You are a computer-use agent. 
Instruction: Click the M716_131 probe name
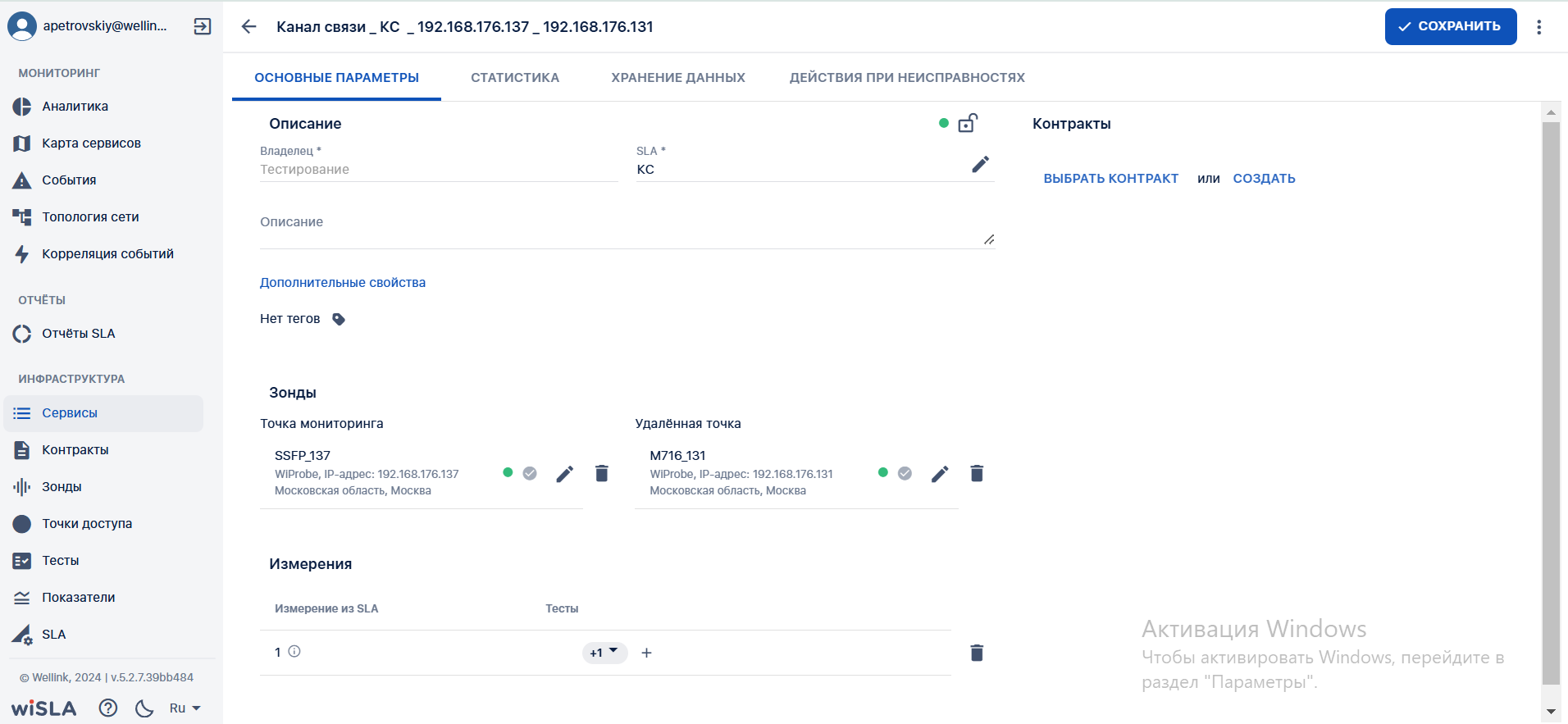(x=677, y=456)
